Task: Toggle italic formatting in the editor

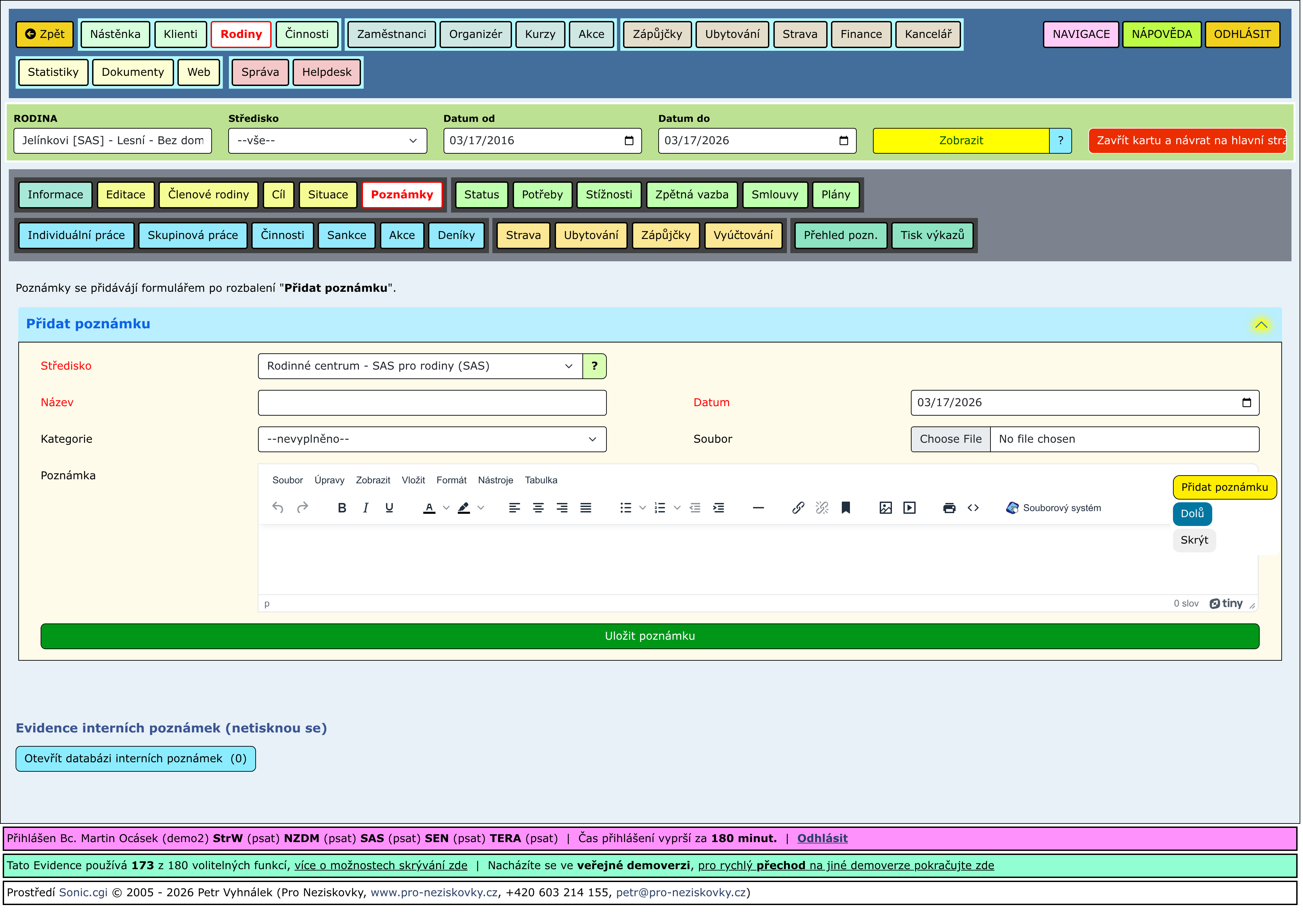Action: [365, 508]
